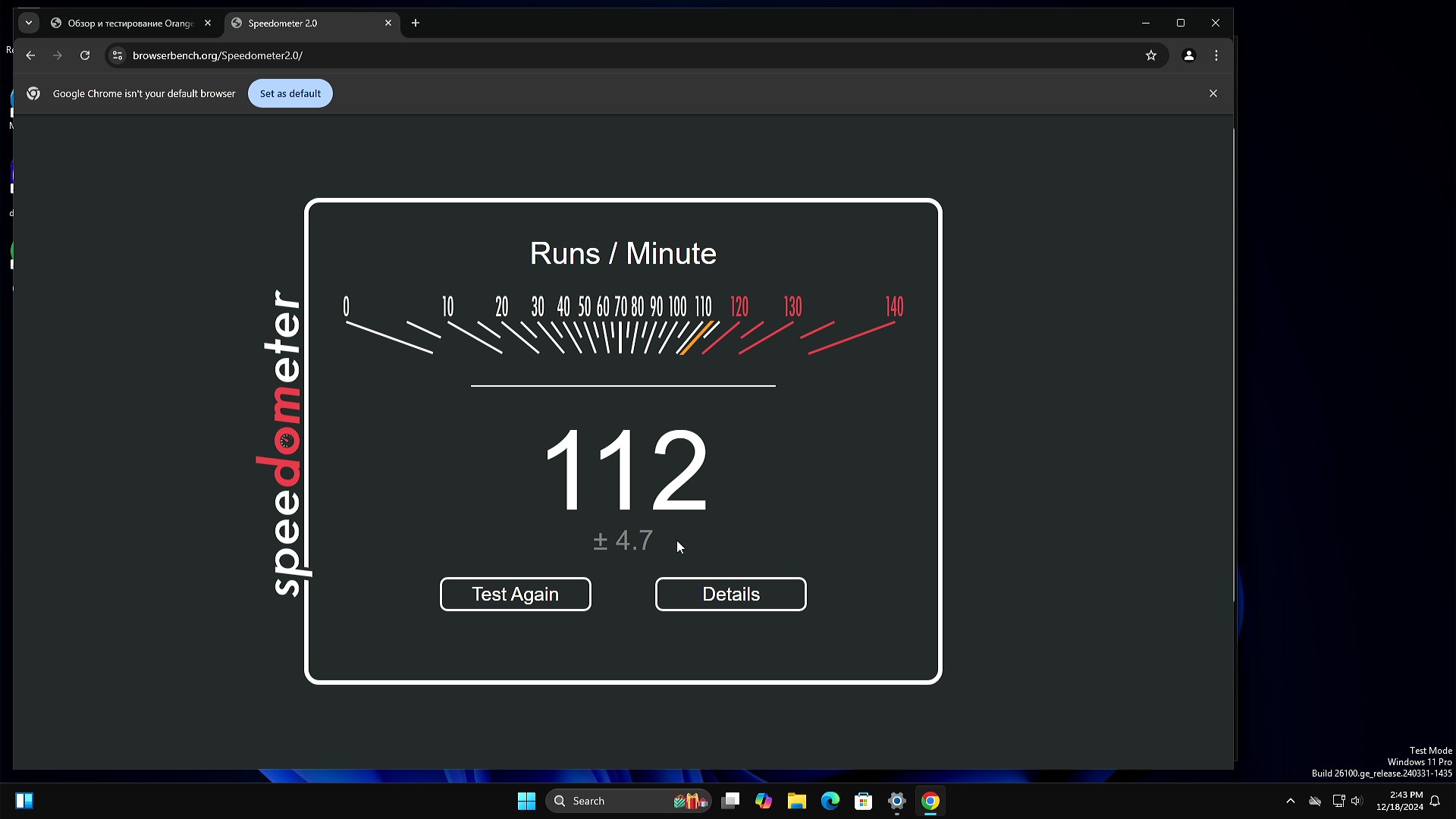View site information icon in address bar
Viewport: 1456px width, 819px height.
pos(117,55)
